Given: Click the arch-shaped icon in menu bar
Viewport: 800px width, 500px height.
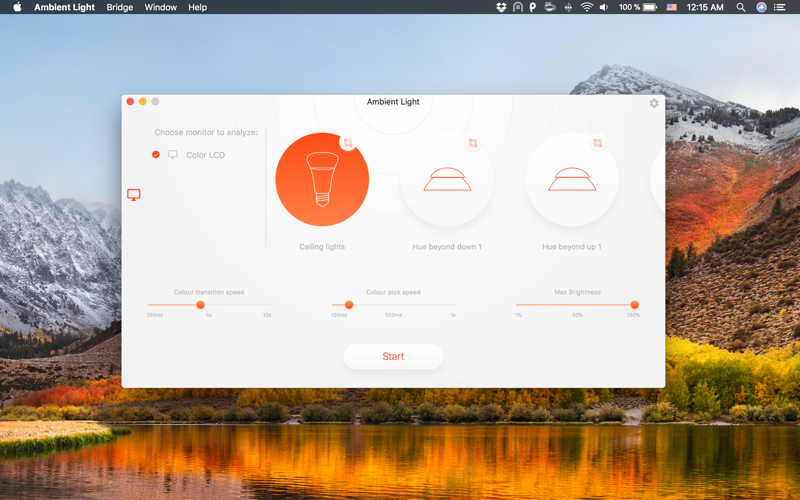Looking at the screenshot, I should [517, 7].
